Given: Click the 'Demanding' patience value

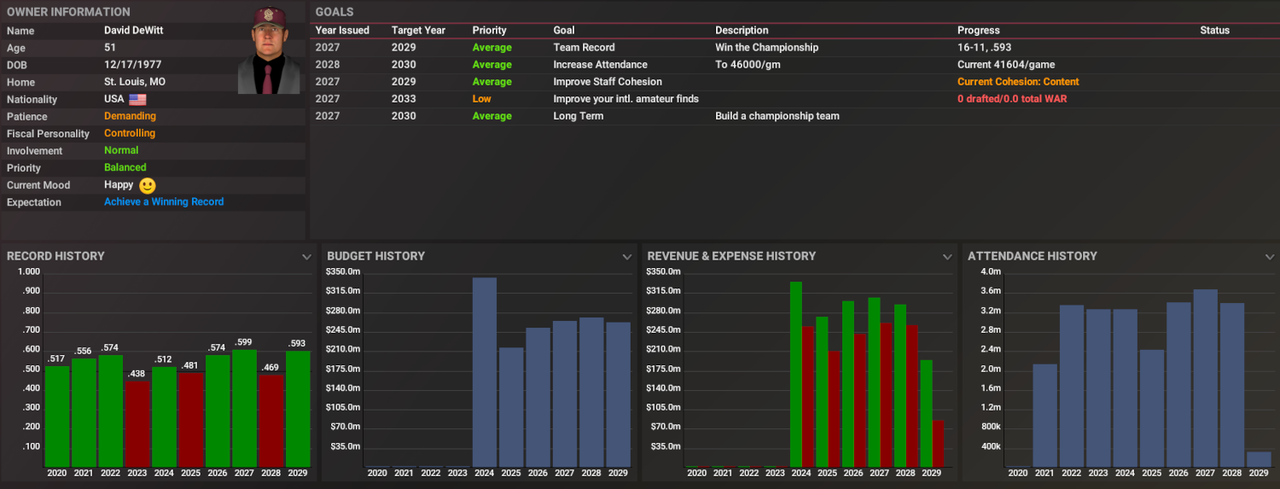Looking at the screenshot, I should (x=130, y=116).
